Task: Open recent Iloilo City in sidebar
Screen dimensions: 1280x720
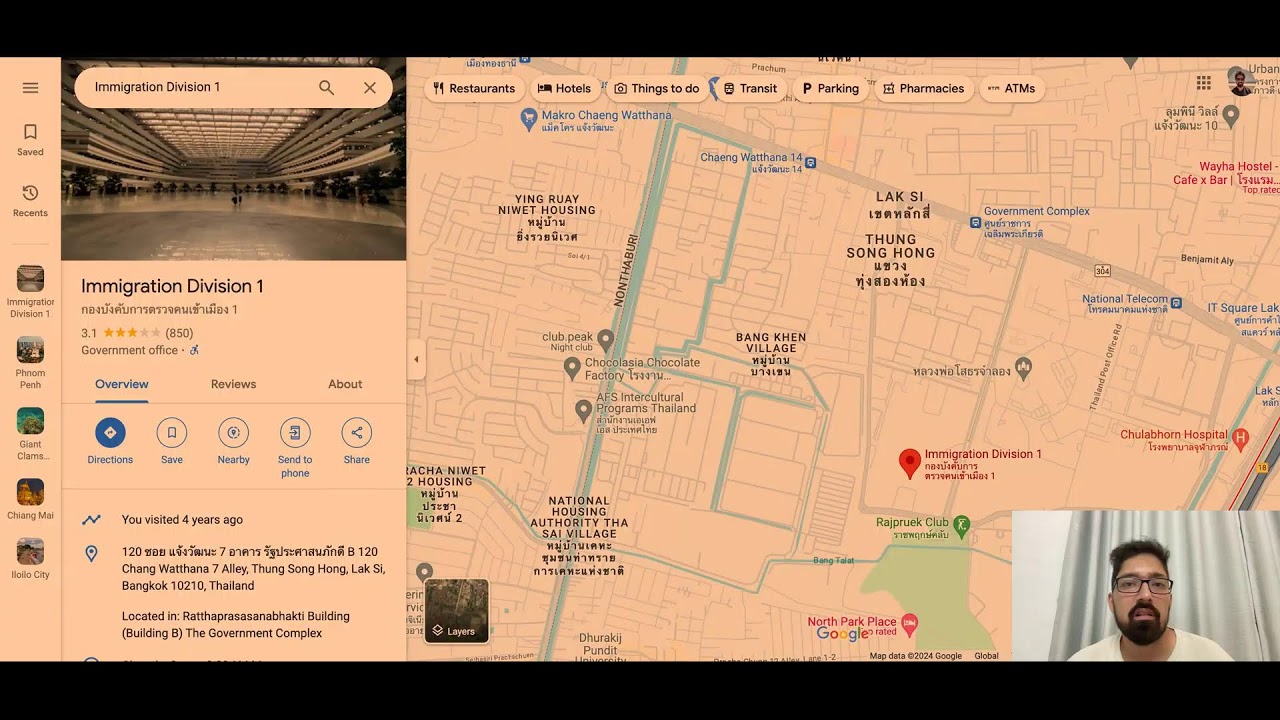Action: pos(30,559)
